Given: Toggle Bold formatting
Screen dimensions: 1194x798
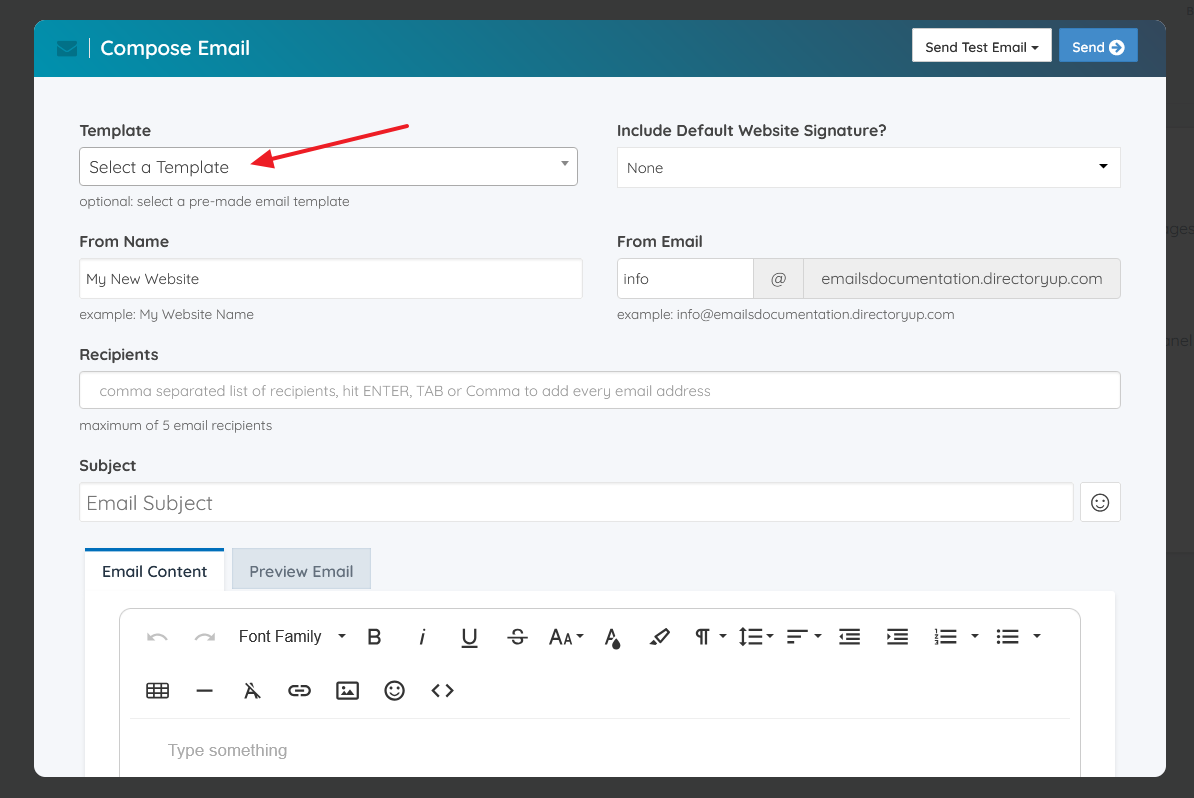Looking at the screenshot, I should pyautogui.click(x=374, y=637).
